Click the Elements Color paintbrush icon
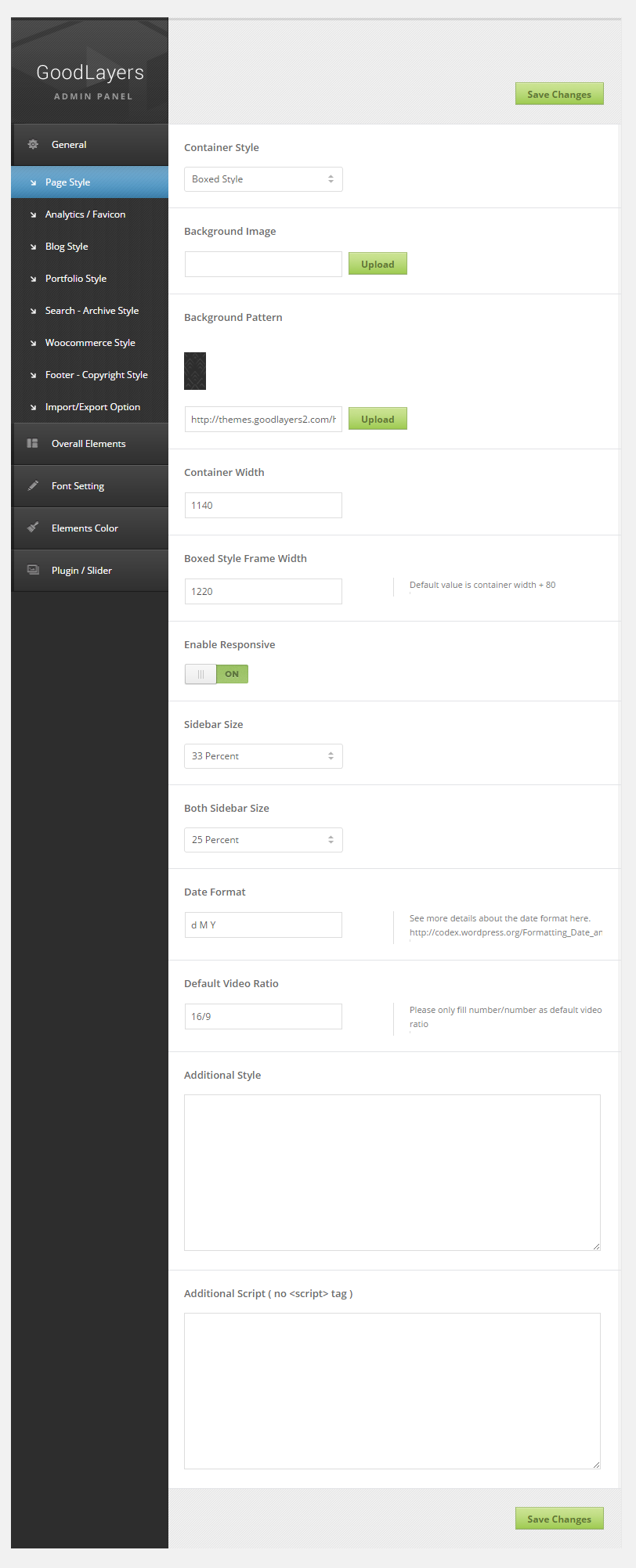The height and width of the screenshot is (1568, 636). (x=33, y=528)
